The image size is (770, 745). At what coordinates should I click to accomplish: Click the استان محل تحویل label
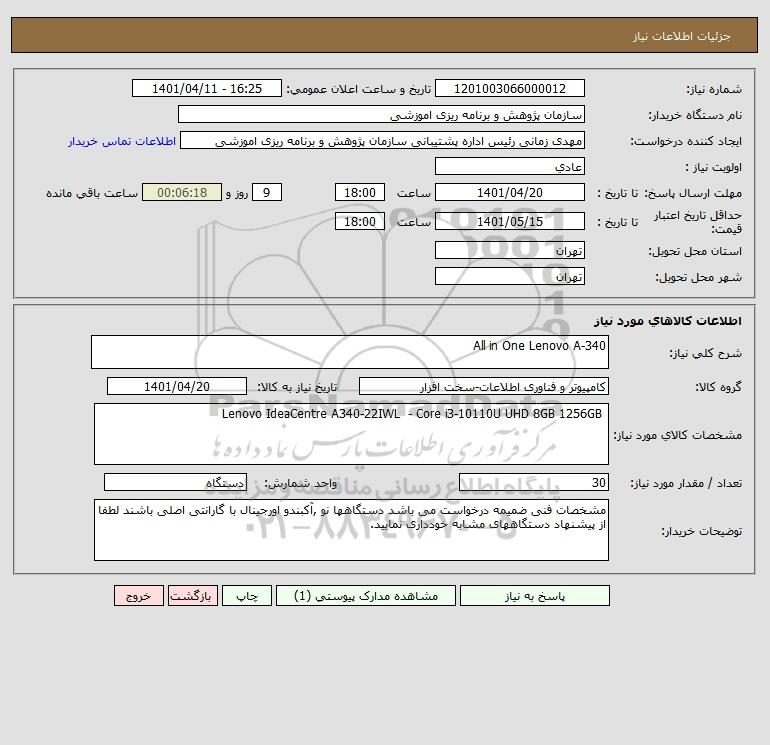pyautogui.click(x=695, y=251)
